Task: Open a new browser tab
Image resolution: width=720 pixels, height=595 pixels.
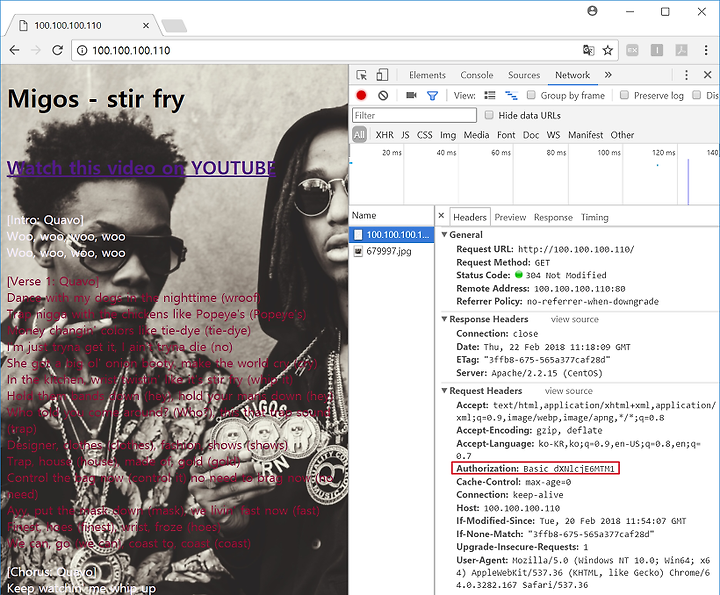Action: pyautogui.click(x=174, y=26)
